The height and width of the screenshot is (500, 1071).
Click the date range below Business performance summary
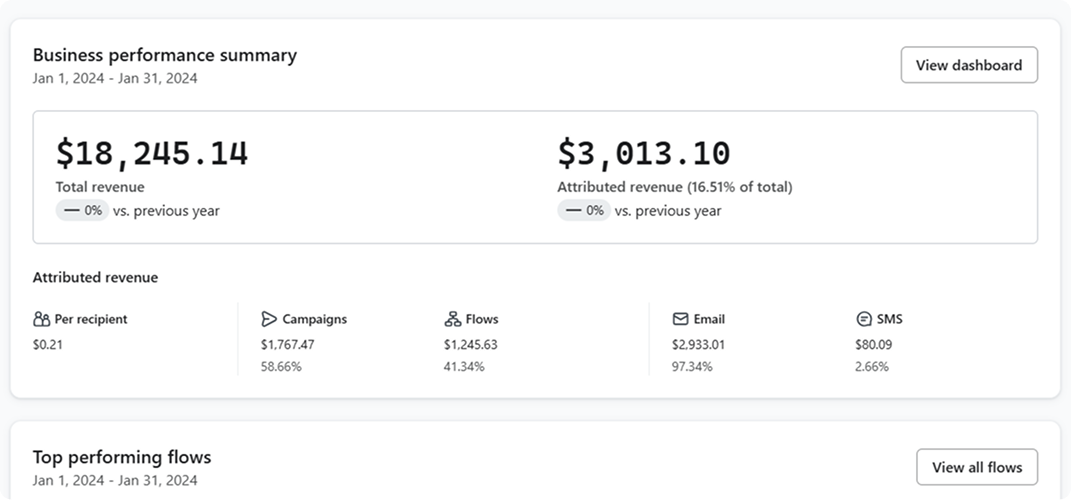(x=115, y=78)
